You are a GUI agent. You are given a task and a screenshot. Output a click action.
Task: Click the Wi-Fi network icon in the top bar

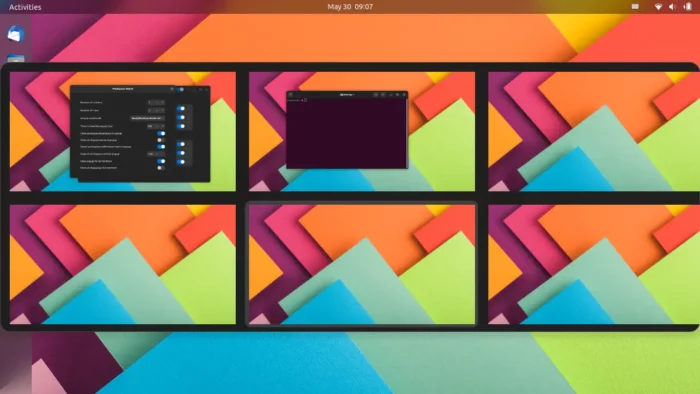(x=658, y=7)
